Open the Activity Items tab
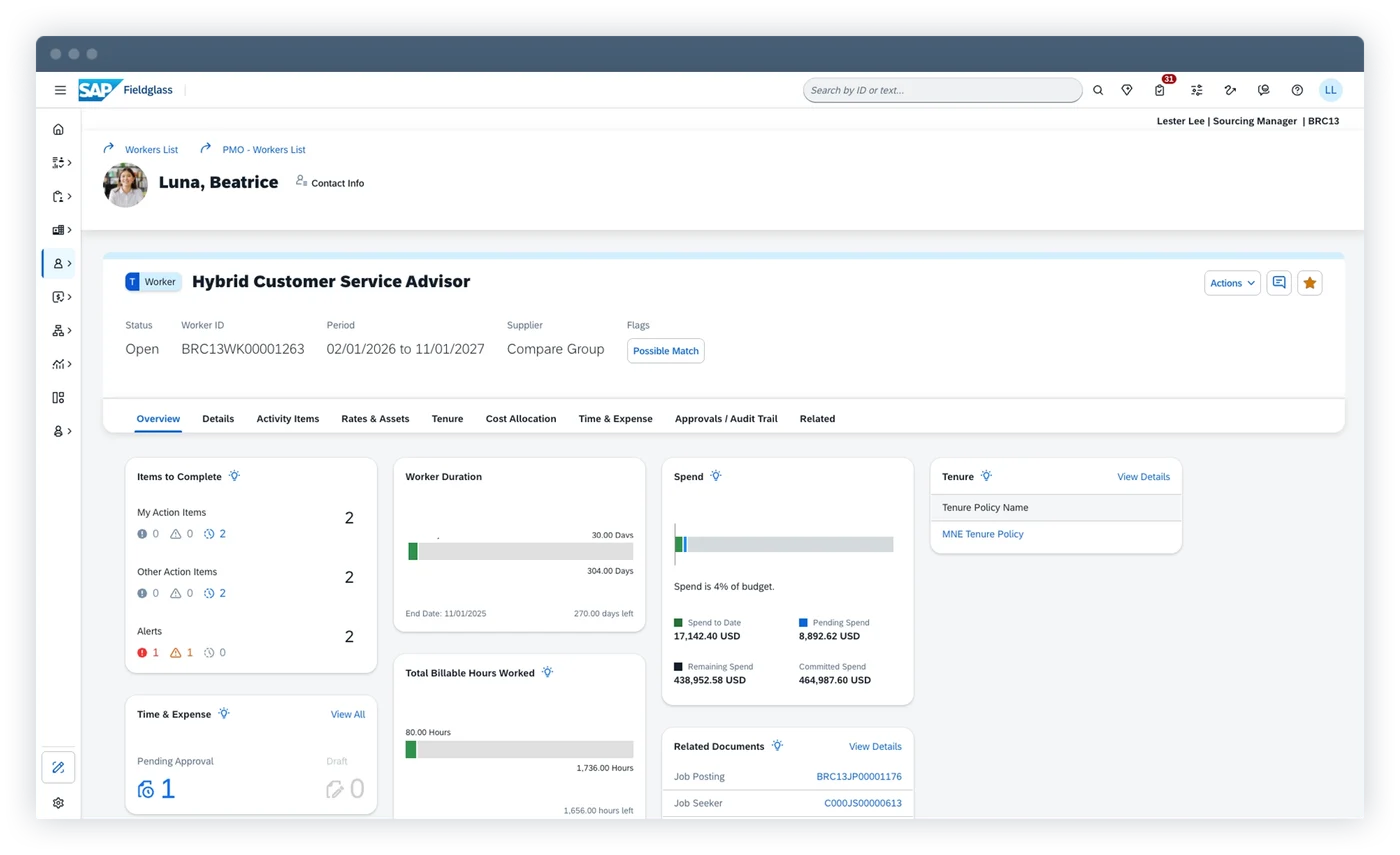The width and height of the screenshot is (1400, 855). (288, 419)
